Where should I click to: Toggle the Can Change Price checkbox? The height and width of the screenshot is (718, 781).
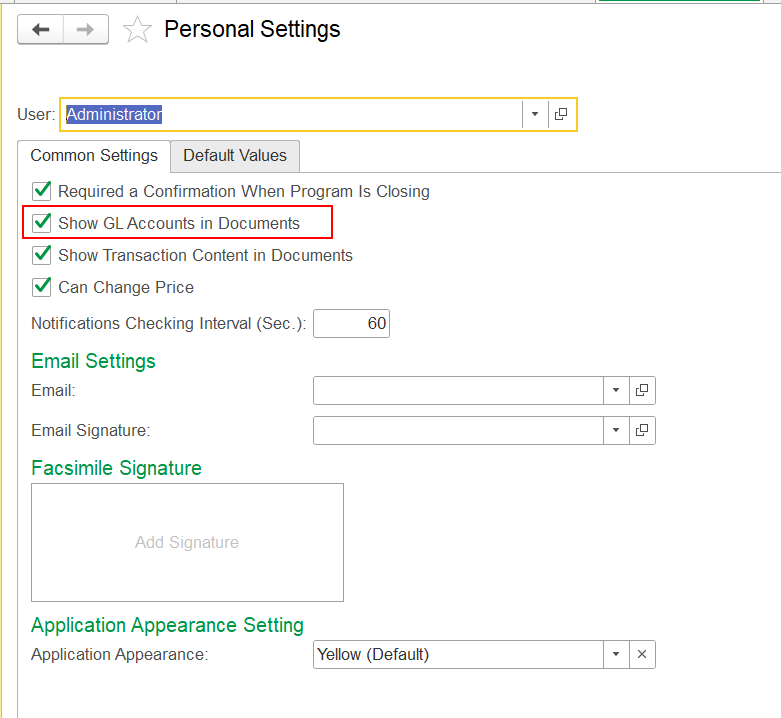[42, 287]
